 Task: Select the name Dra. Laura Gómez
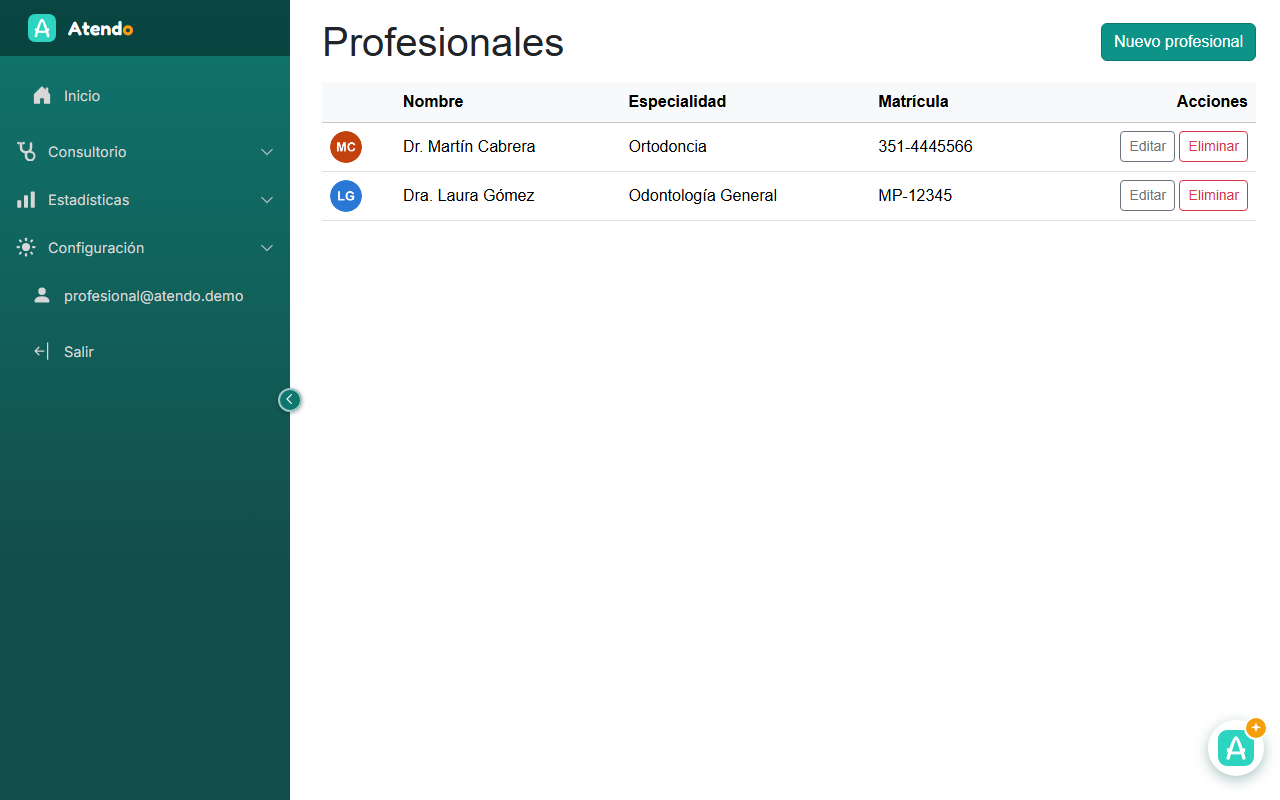pos(469,196)
